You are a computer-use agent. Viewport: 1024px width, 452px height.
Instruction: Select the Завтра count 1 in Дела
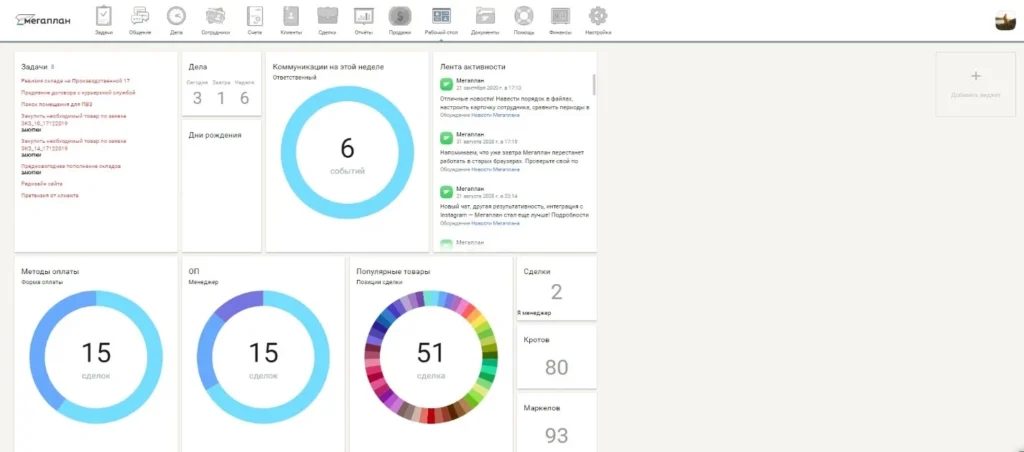click(221, 98)
